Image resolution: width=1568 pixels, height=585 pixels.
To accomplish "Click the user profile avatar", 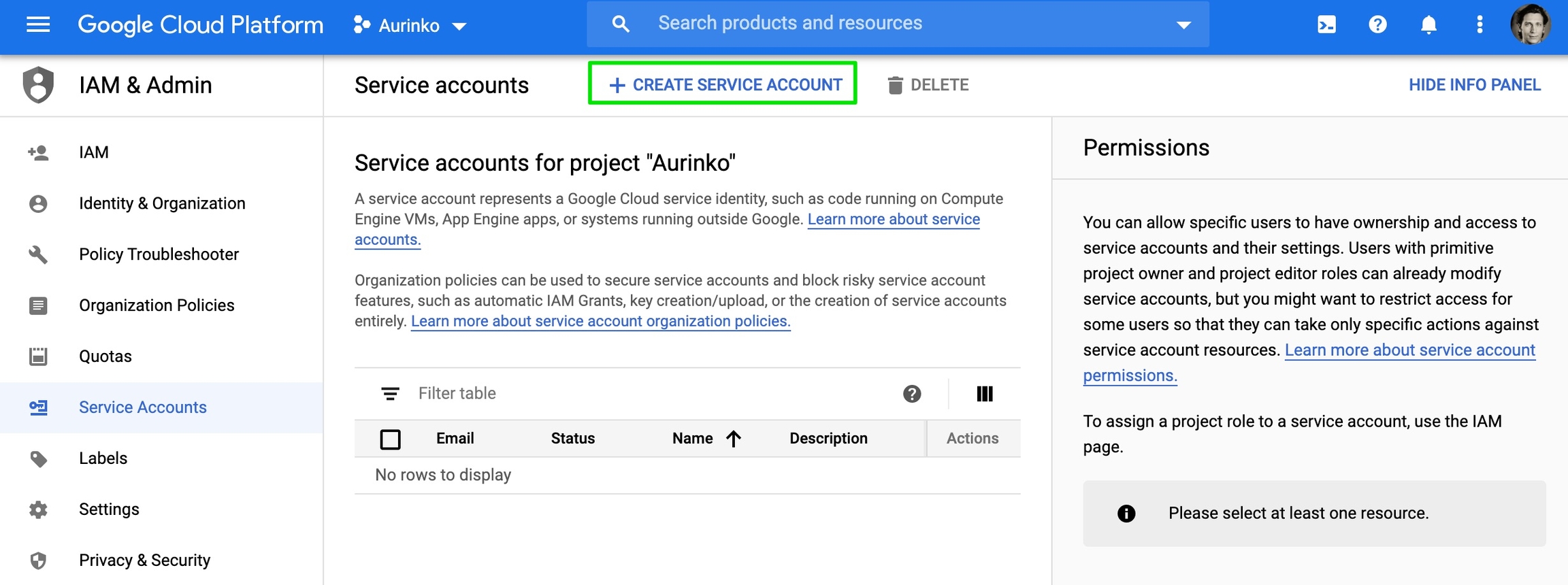I will [x=1531, y=25].
